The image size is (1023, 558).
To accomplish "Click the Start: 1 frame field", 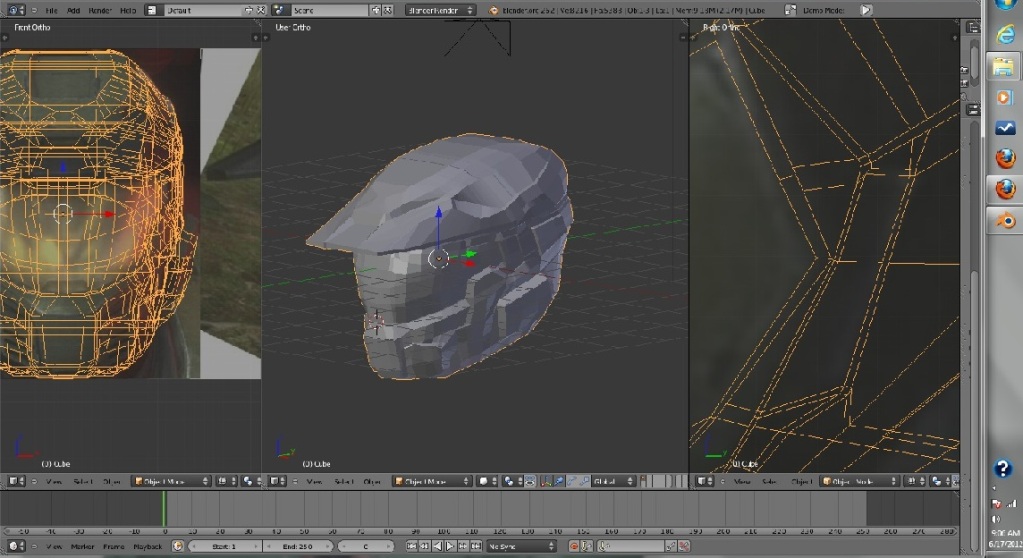I will click(225, 546).
